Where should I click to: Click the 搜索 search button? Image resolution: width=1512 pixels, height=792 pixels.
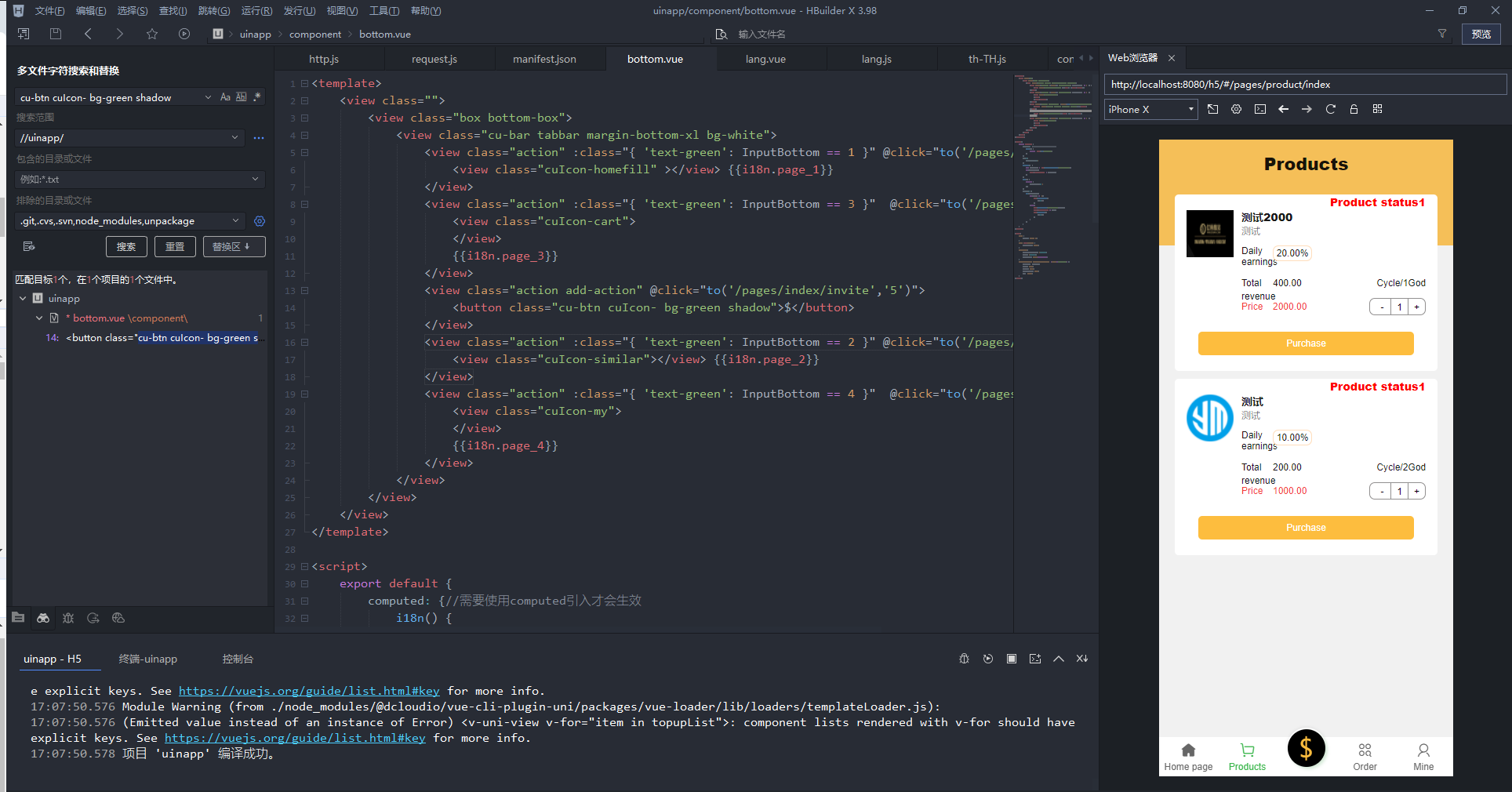pos(126,246)
